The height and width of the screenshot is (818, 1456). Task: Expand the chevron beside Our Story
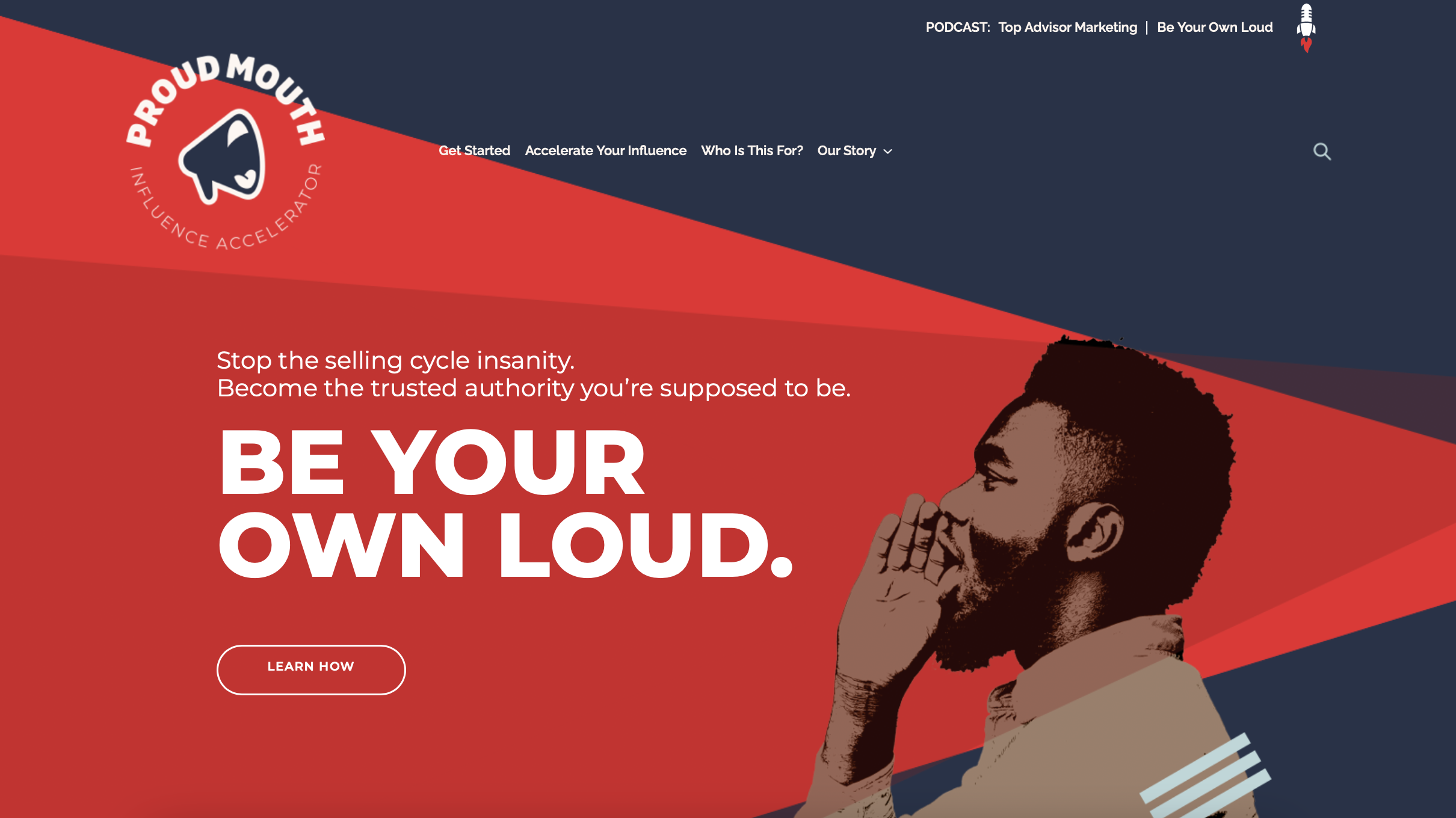point(888,152)
